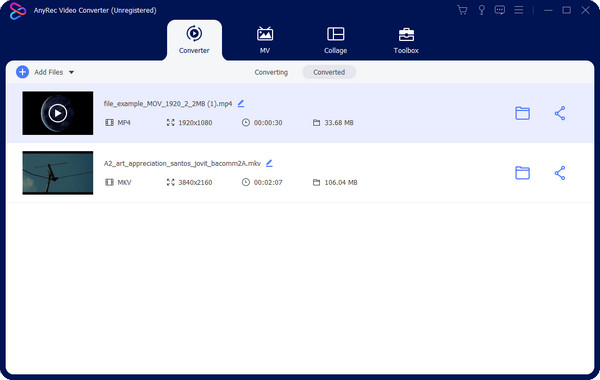
Task: Minimize the AnyRec window
Action: pyautogui.click(x=548, y=10)
